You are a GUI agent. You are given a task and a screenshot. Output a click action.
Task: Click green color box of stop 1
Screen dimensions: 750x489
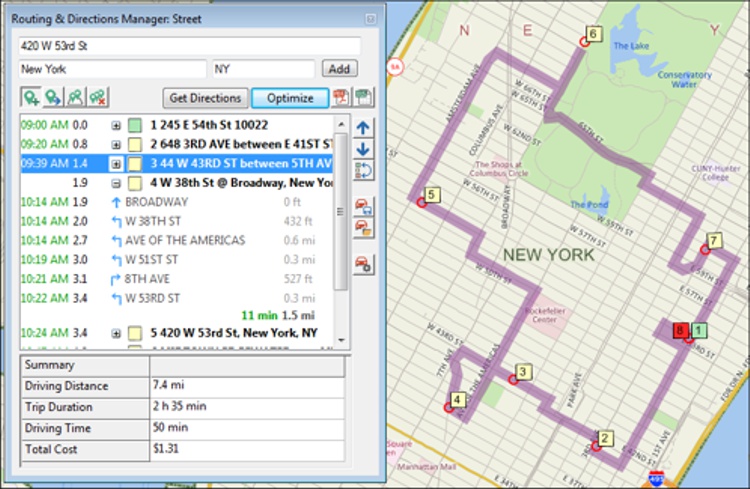click(134, 126)
